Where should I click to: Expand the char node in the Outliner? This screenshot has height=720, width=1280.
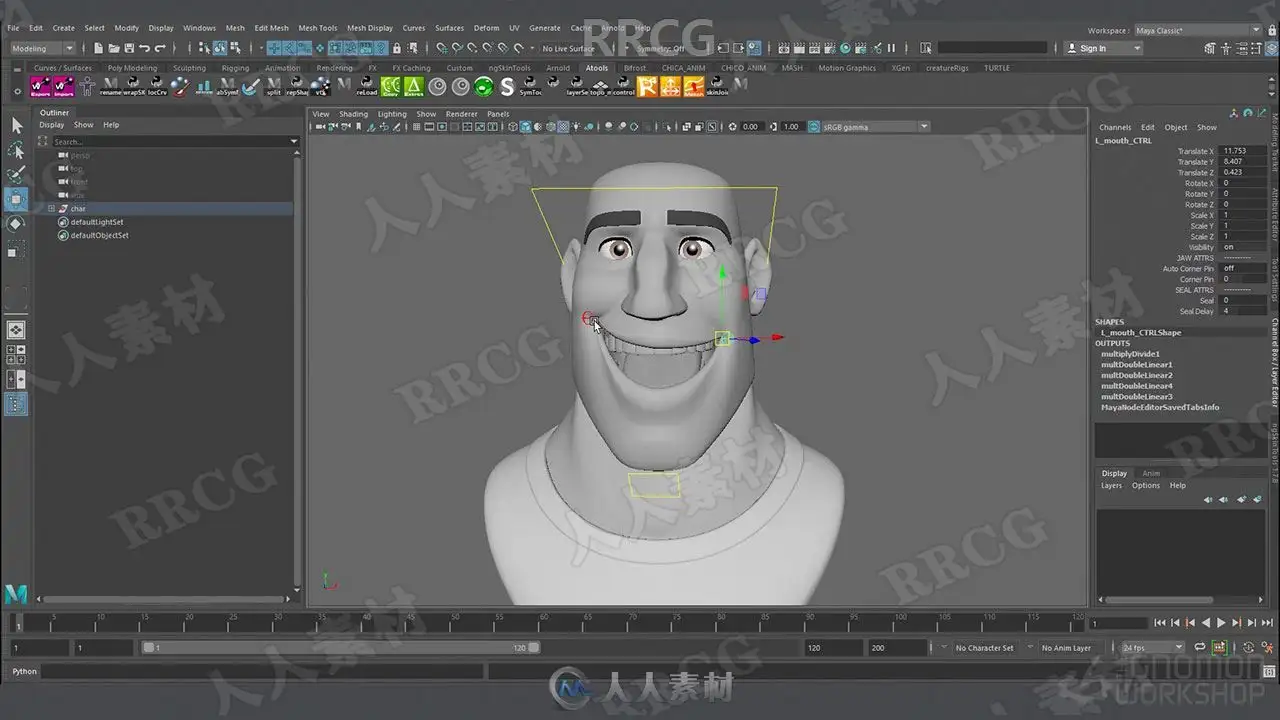[x=51, y=209]
